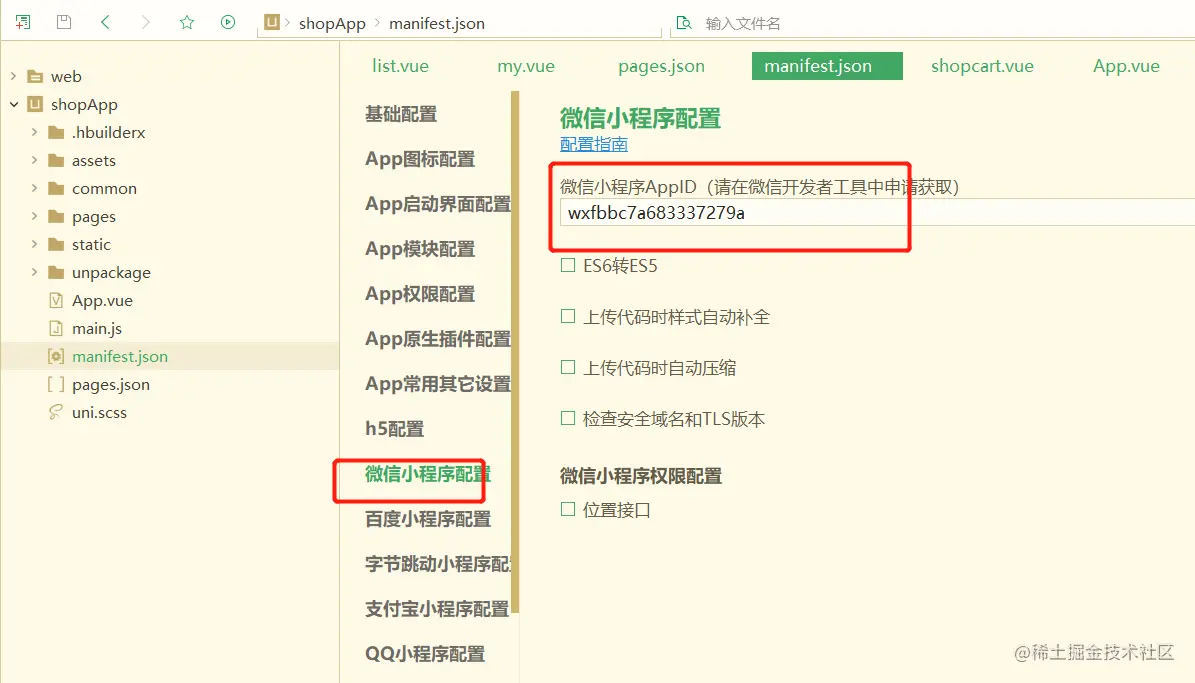Click the shopApp project icon in breadcrumb
1195x683 pixels.
point(272,22)
